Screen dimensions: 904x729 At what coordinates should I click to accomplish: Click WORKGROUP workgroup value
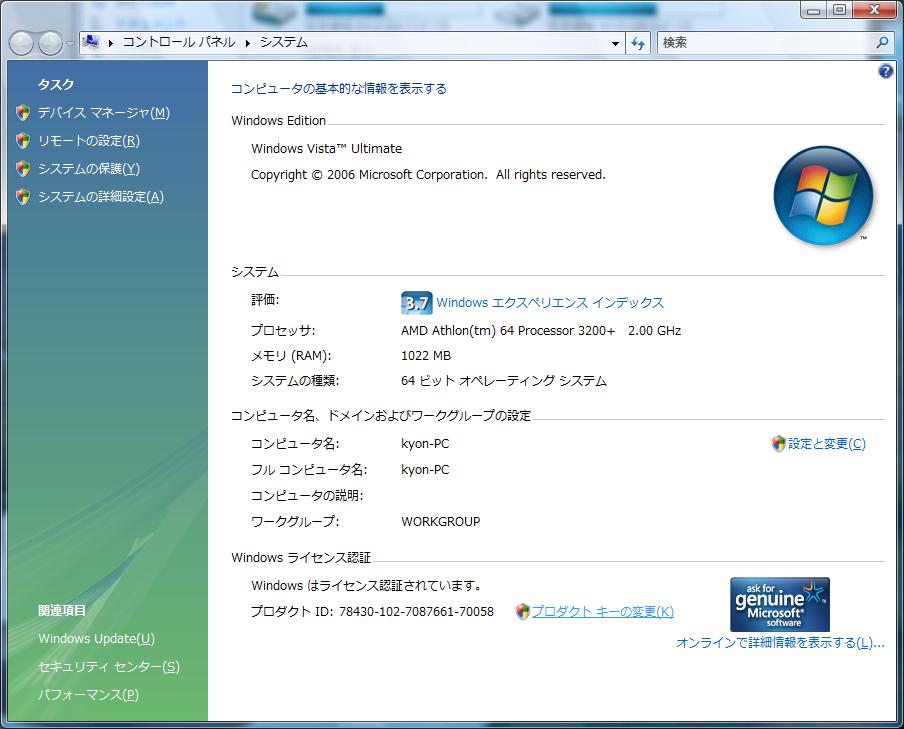pos(440,522)
